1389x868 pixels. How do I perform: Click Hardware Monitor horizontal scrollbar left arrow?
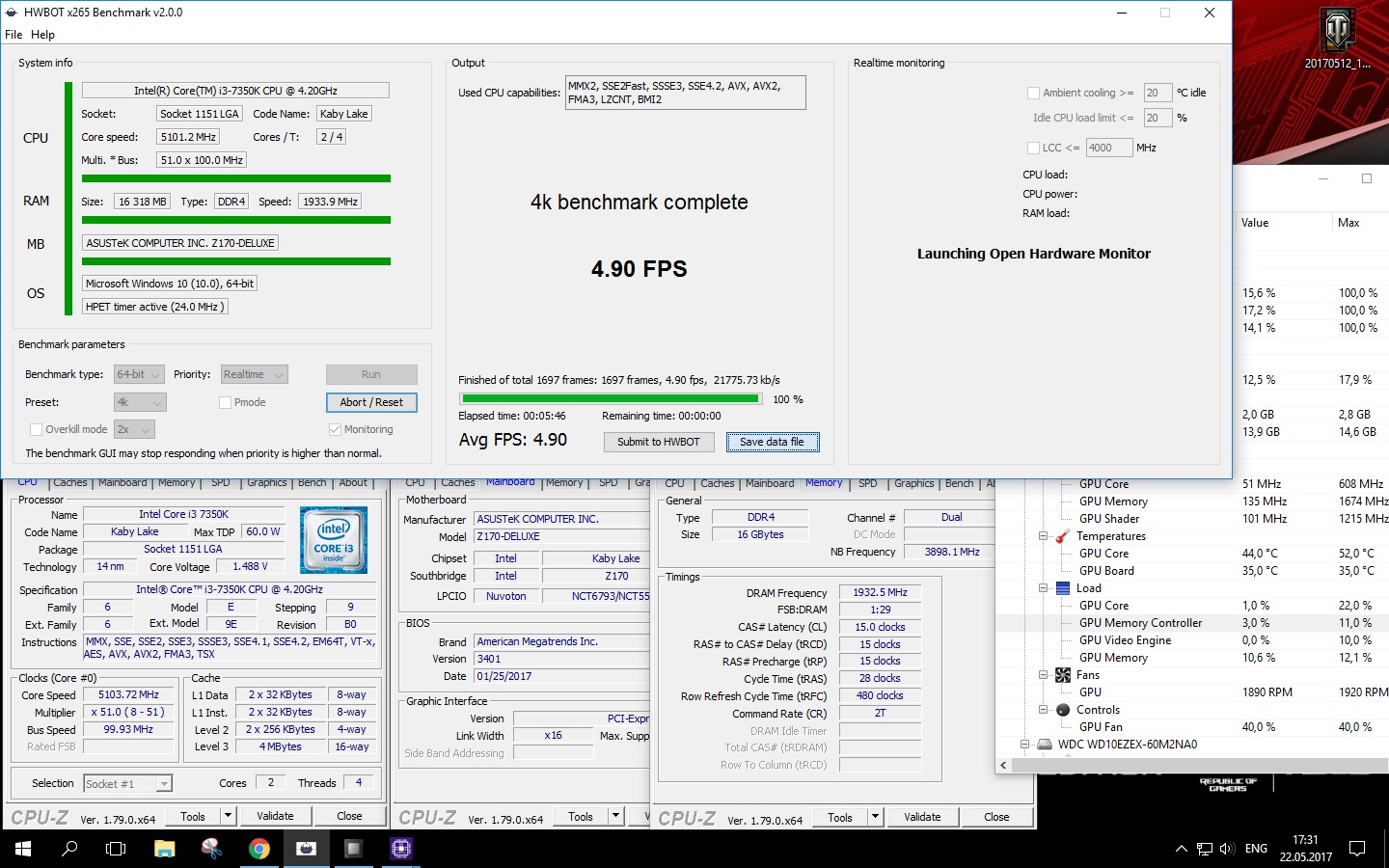[1004, 766]
